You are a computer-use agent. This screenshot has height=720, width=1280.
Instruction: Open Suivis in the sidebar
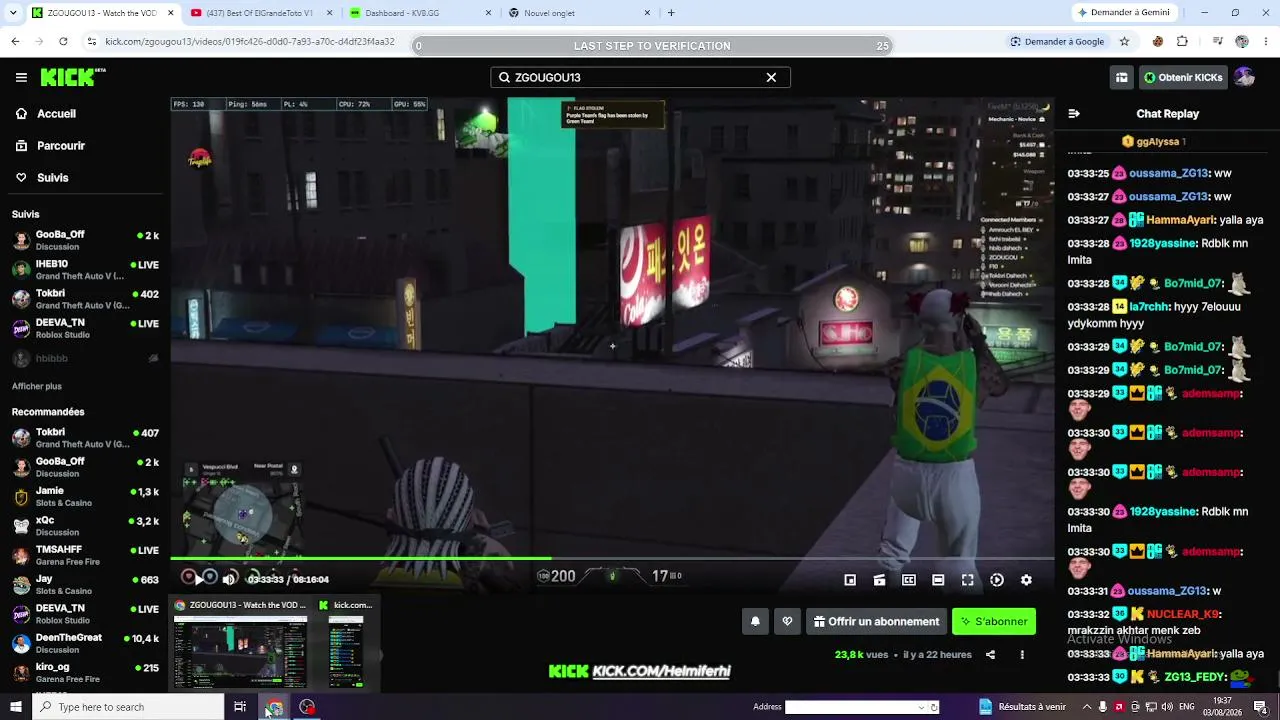(x=85, y=178)
